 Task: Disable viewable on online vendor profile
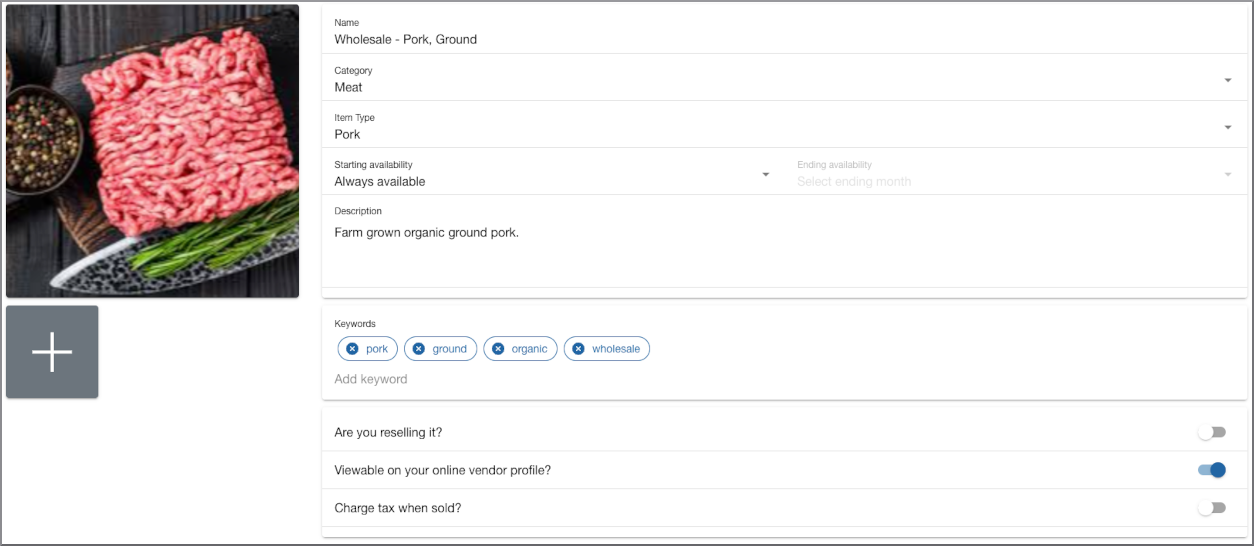(x=1211, y=470)
